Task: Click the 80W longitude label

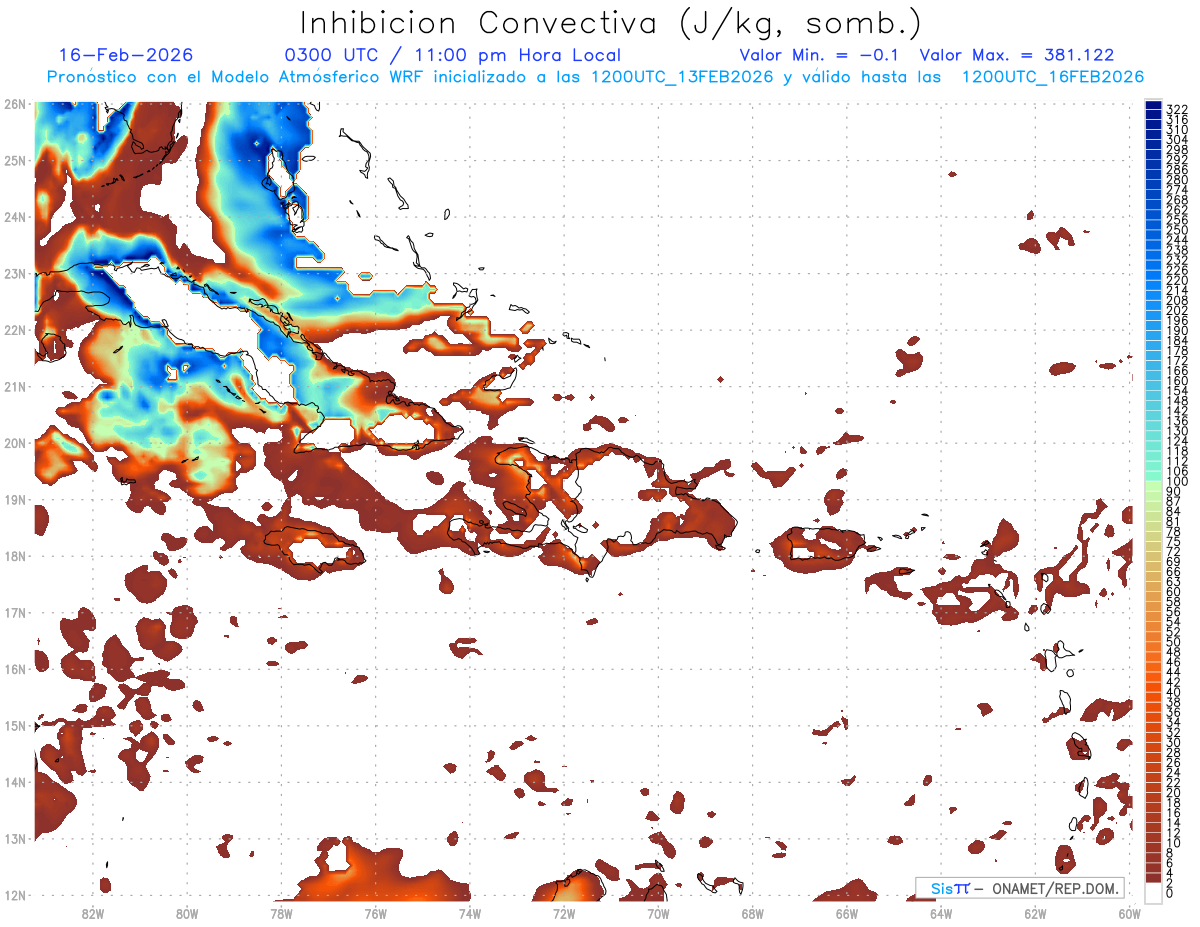Action: pyautogui.click(x=186, y=914)
